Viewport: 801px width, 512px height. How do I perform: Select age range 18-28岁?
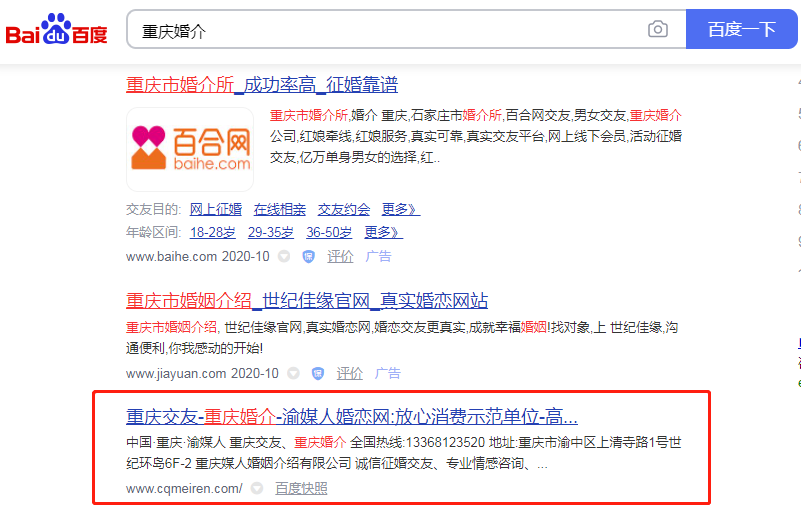(213, 232)
